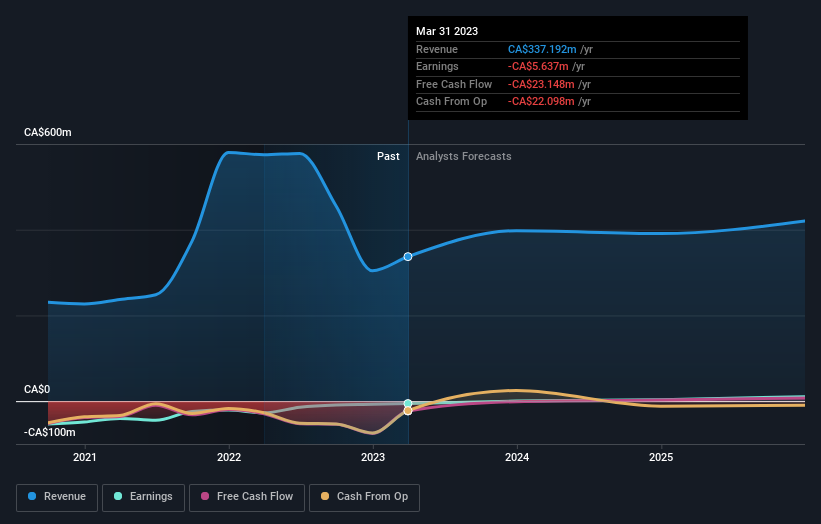The height and width of the screenshot is (524, 821).
Task: Click the 2023 x-axis label
Action: [373, 457]
